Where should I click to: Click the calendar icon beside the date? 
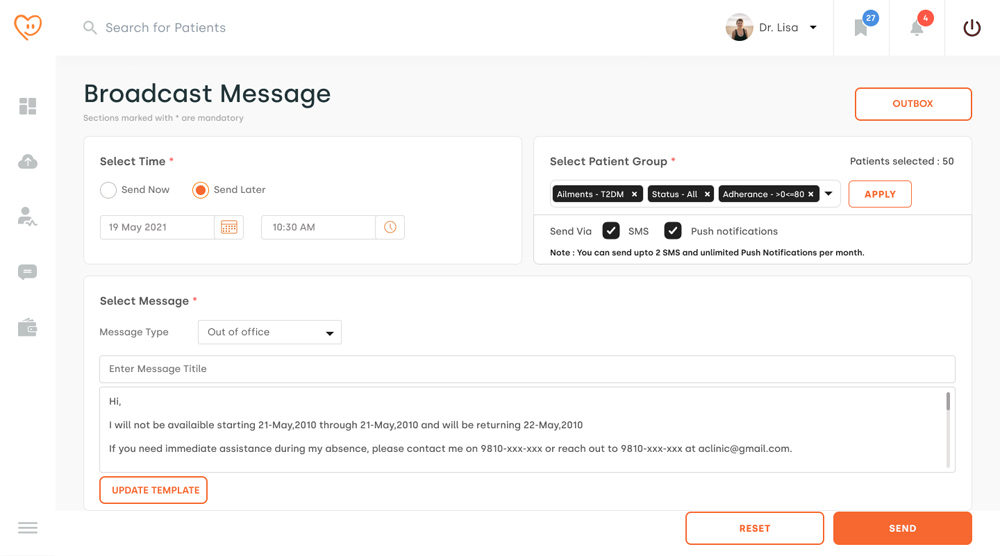tap(229, 227)
